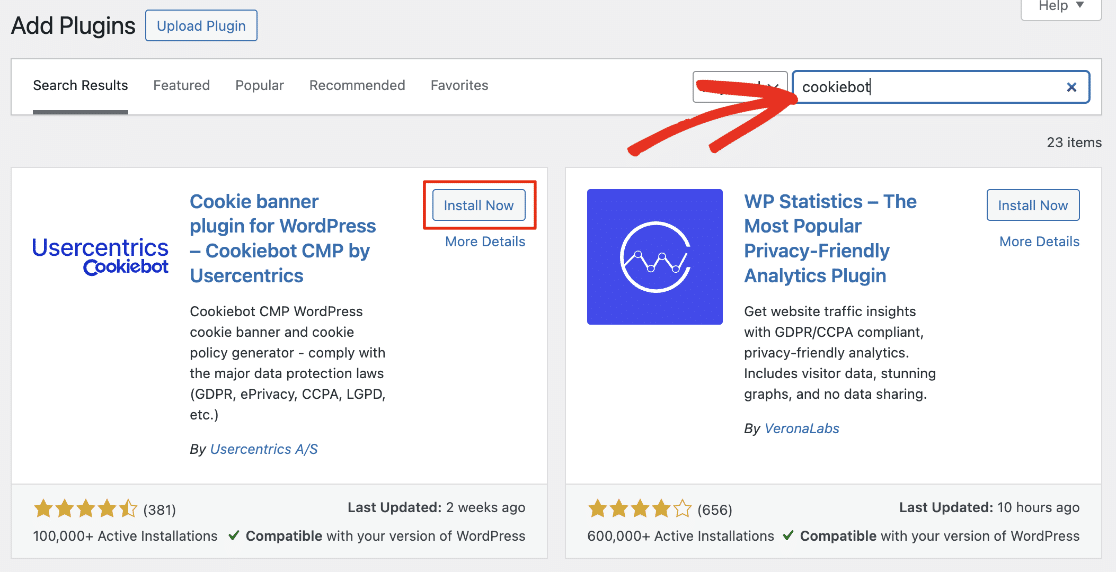Click the 23 items count text
This screenshot has width=1116, height=572.
click(x=1074, y=142)
